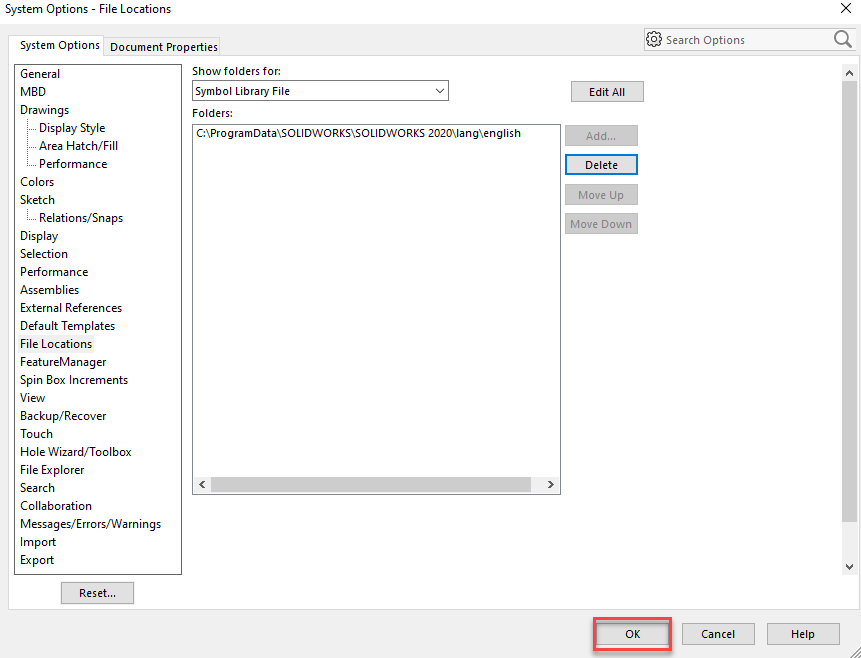Open the Show folders for dropdown

320,91
